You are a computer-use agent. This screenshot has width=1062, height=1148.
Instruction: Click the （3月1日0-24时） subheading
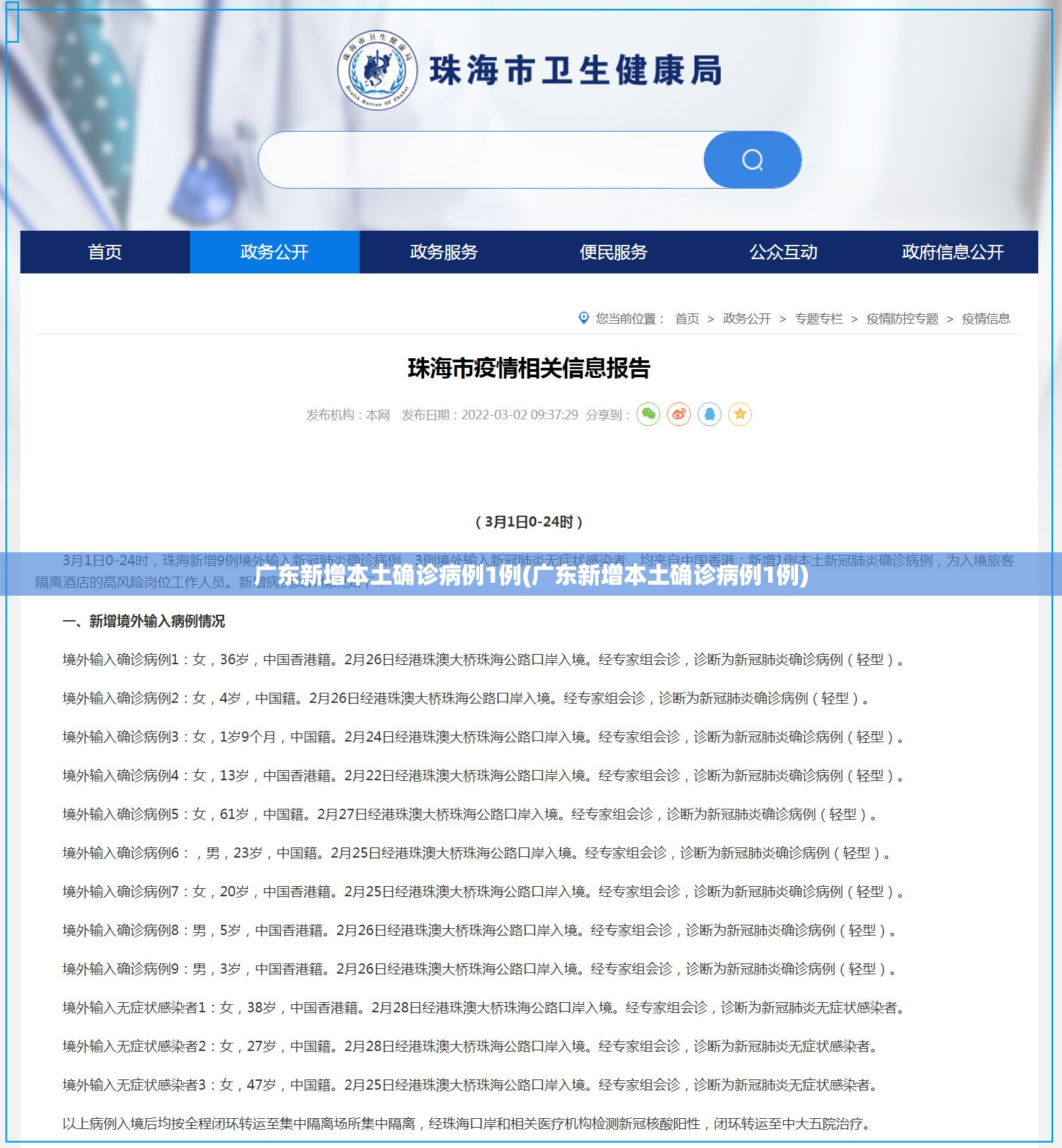(x=529, y=522)
